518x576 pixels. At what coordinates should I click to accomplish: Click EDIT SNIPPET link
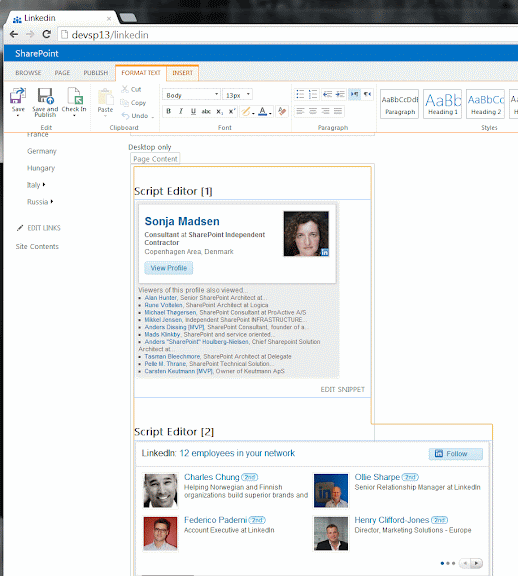click(342, 389)
